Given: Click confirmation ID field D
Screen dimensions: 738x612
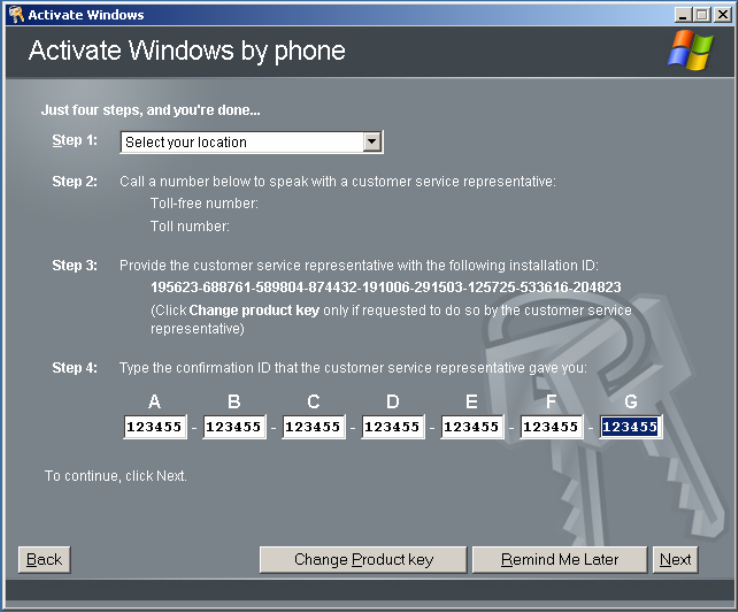Looking at the screenshot, I should click(x=393, y=427).
